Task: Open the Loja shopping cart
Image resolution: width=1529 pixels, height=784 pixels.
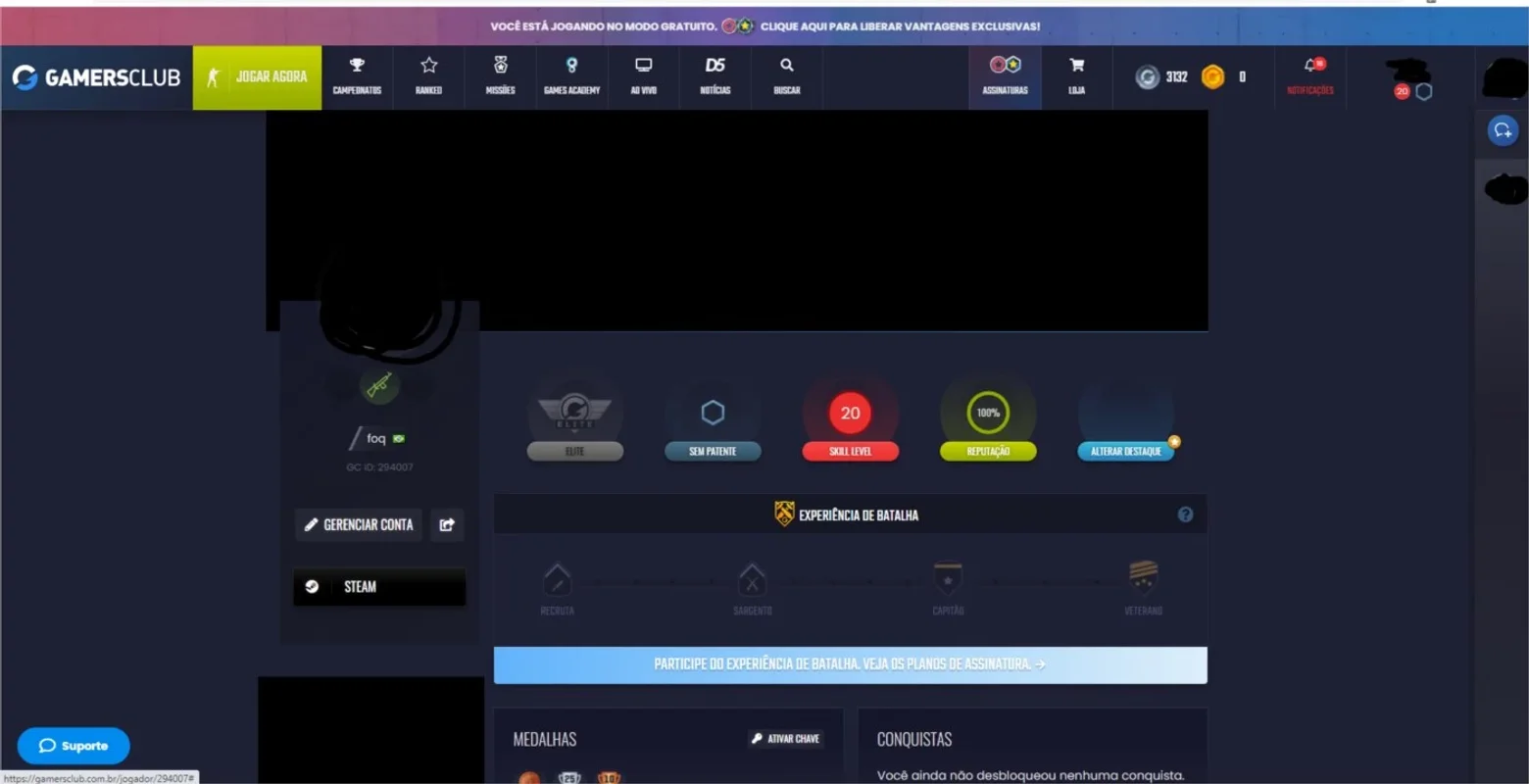Action: point(1076,77)
